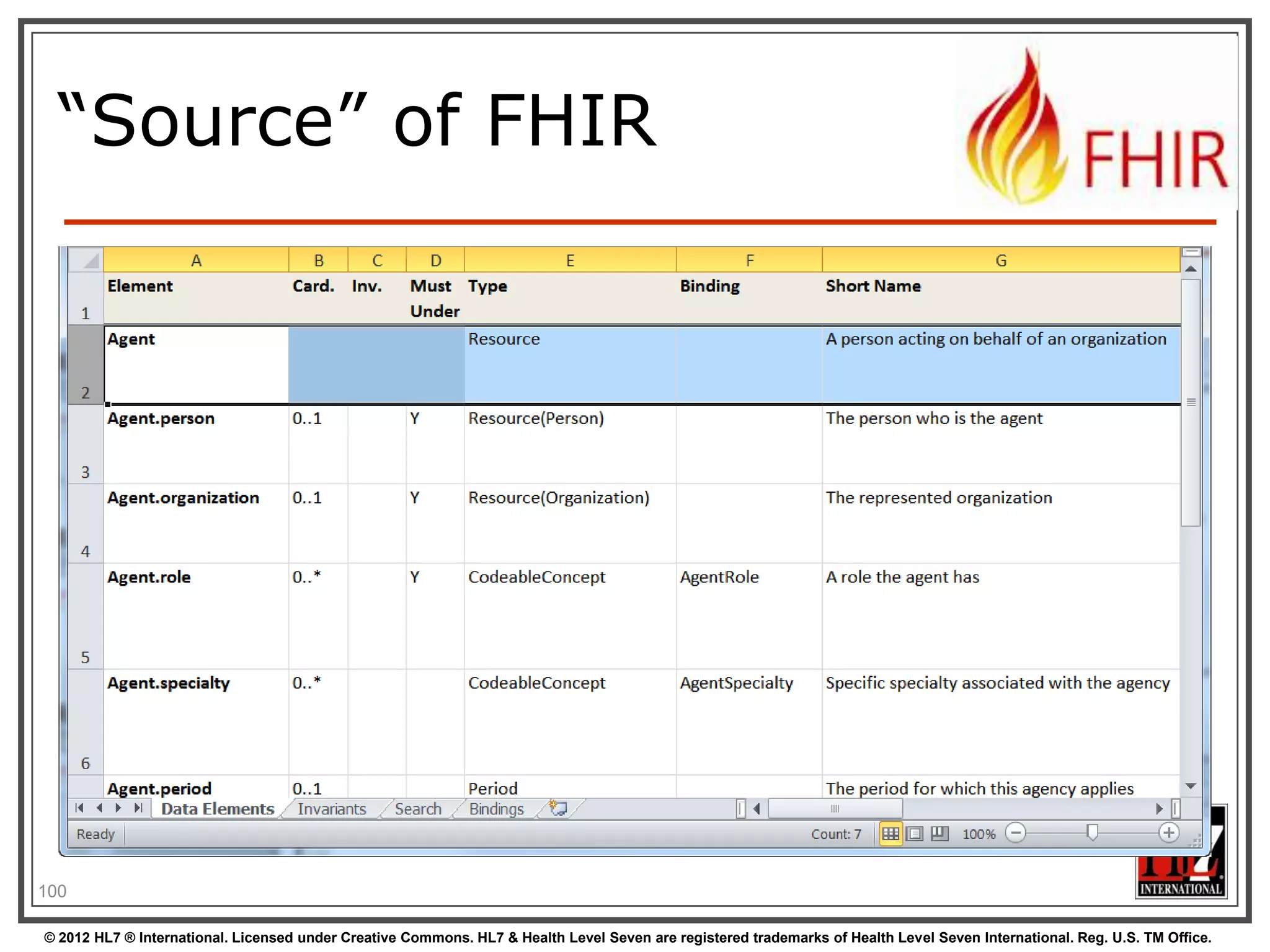Click the 'AgentSpecialty' binding cell

click(x=749, y=722)
